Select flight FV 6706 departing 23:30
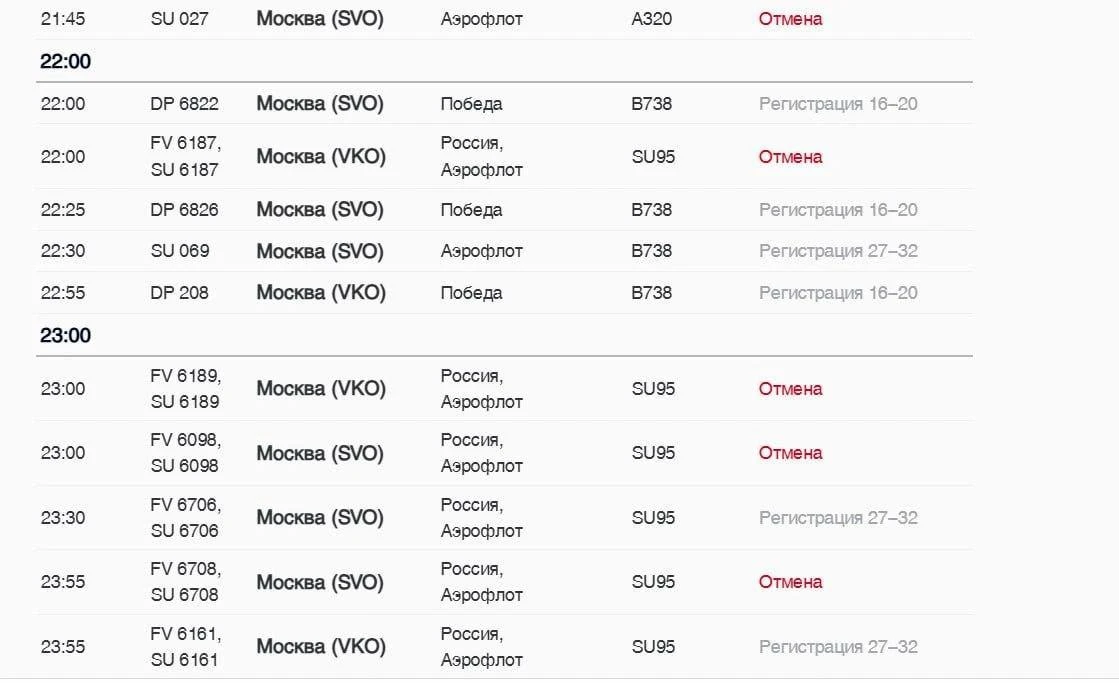The width and height of the screenshot is (1119, 683). (x=504, y=517)
